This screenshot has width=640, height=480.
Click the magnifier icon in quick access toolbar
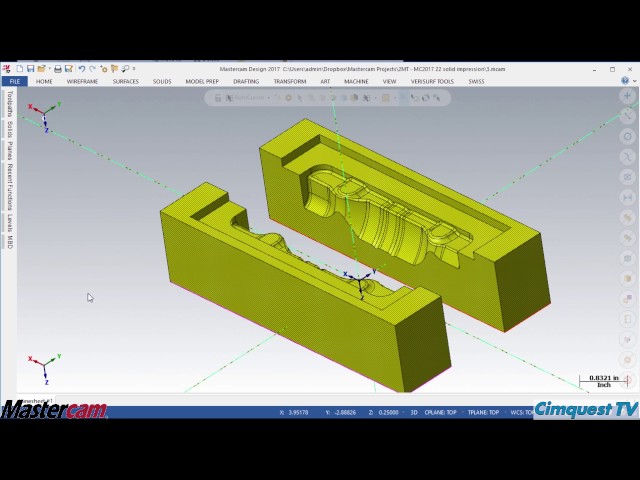[125, 69]
